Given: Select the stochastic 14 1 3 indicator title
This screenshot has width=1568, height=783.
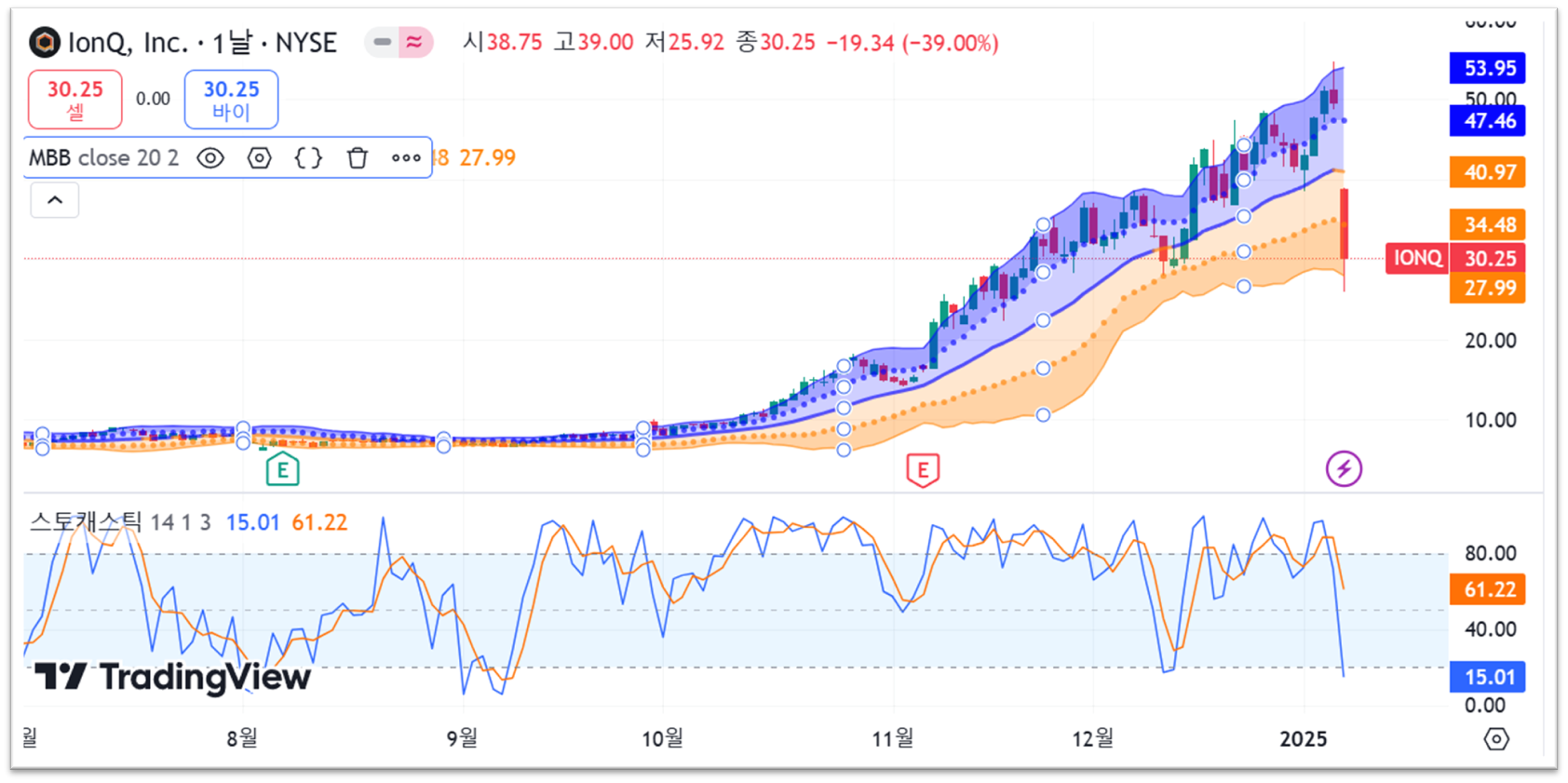Looking at the screenshot, I should [x=121, y=522].
